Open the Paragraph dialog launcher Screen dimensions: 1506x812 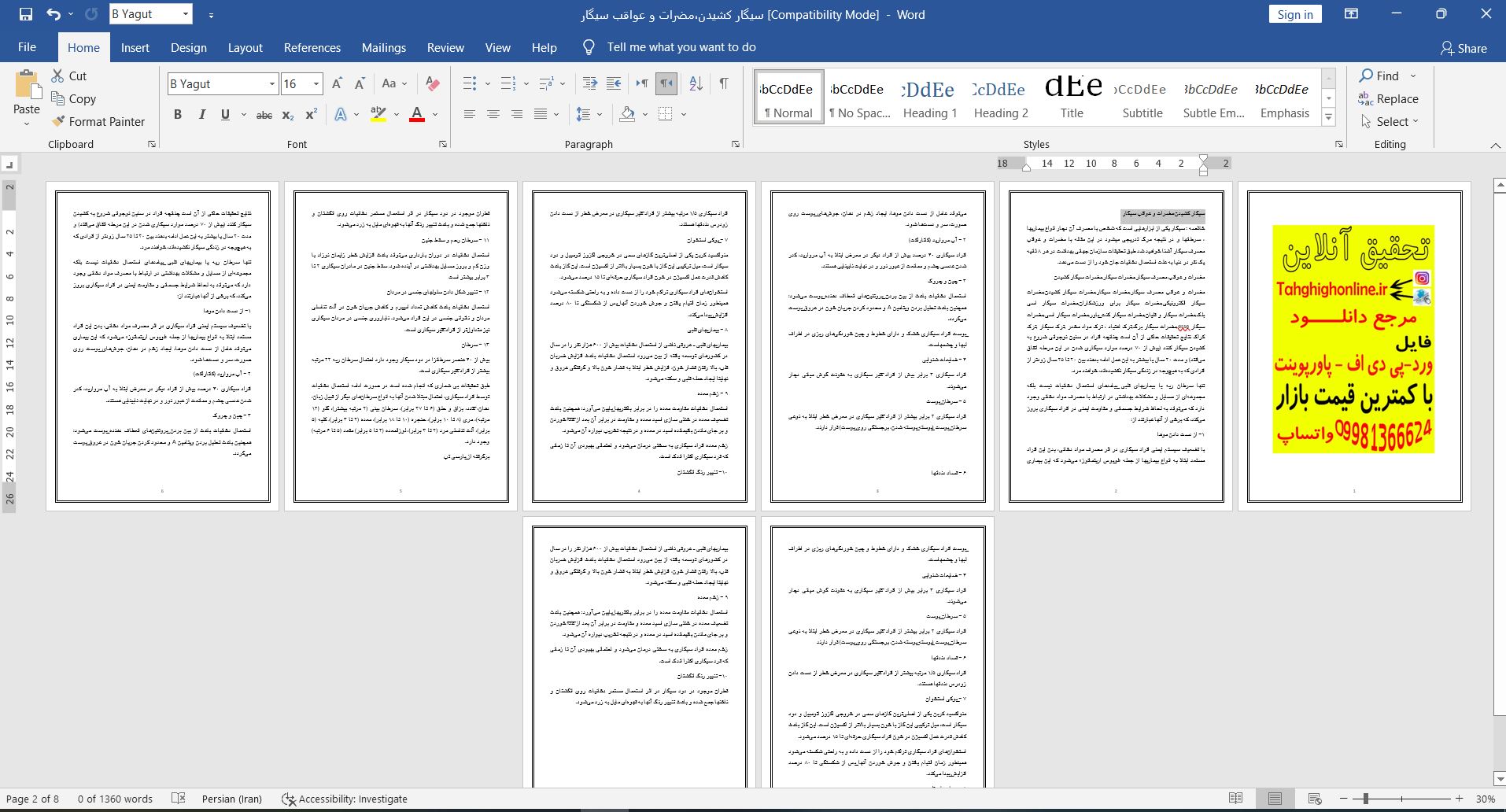[736, 144]
